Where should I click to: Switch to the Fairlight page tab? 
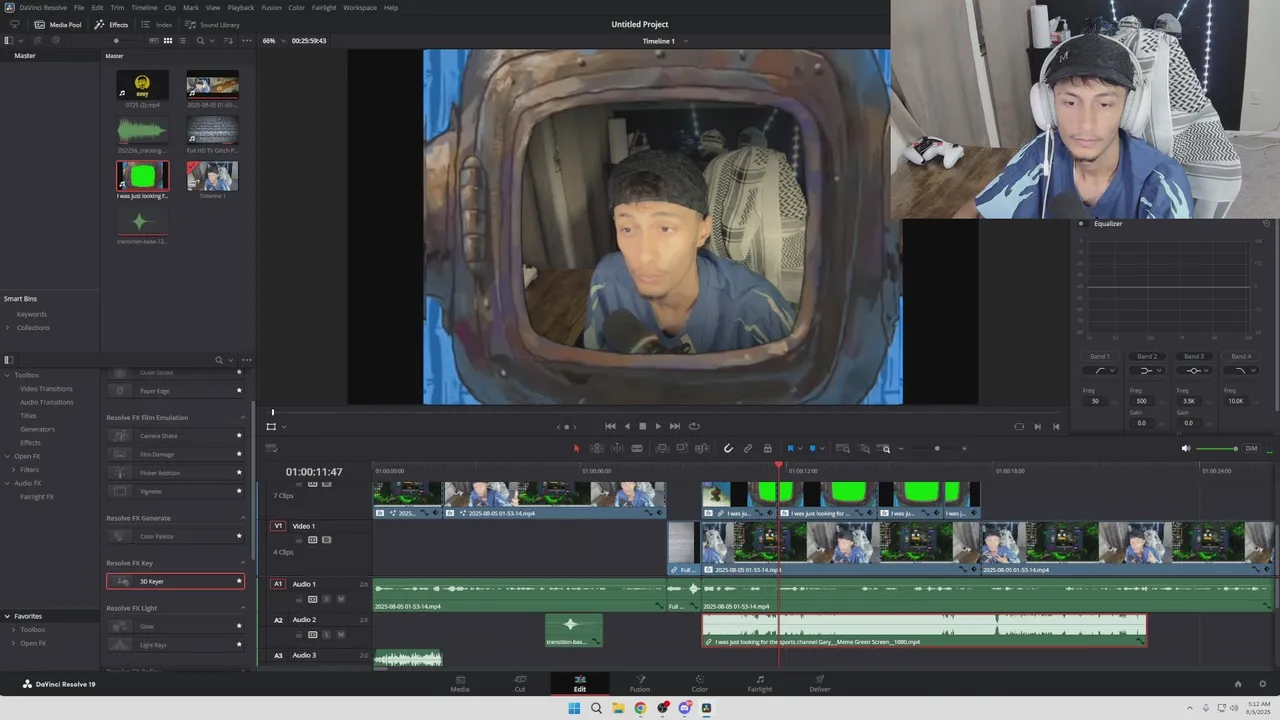tap(760, 683)
